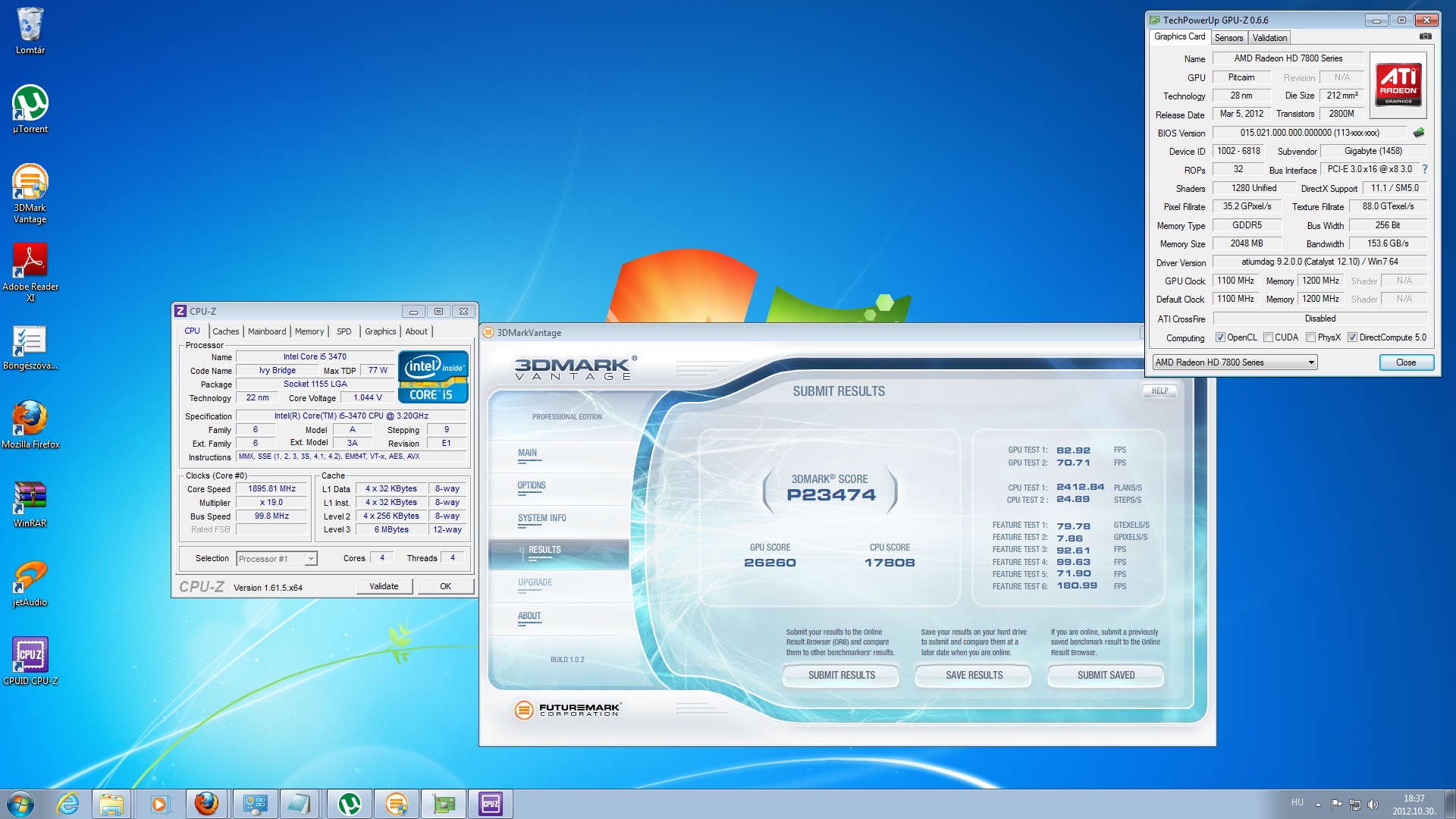The image size is (1456, 819).
Task: Open the GPU selection dropdown in GPU-Z
Action: click(x=1235, y=362)
